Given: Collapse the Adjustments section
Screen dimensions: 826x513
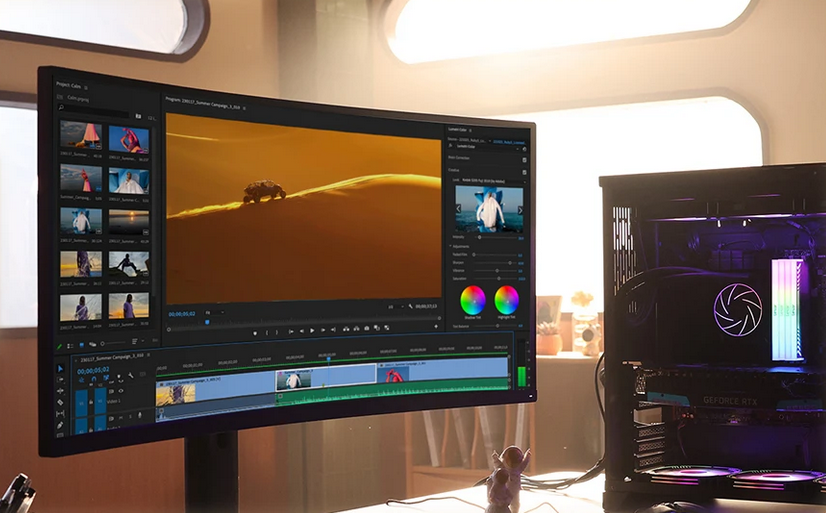Looking at the screenshot, I should tap(450, 245).
